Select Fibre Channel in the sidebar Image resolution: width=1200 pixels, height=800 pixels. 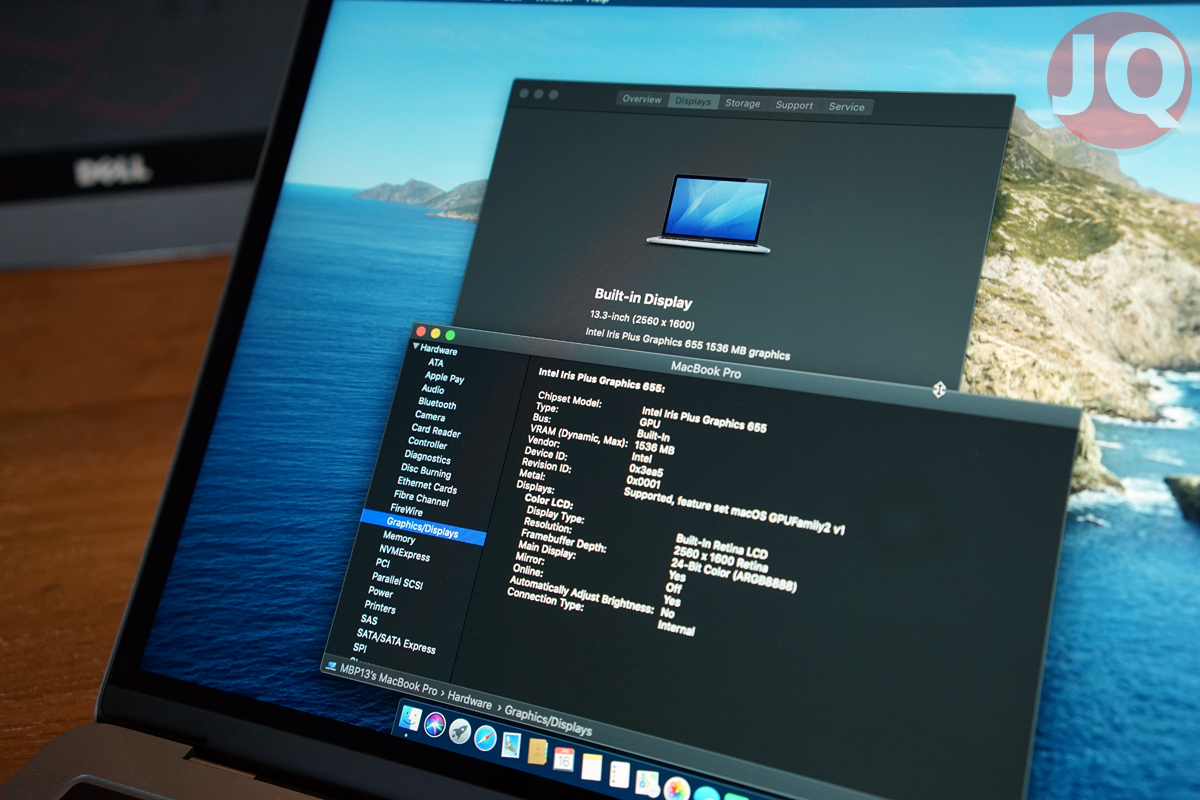421,499
